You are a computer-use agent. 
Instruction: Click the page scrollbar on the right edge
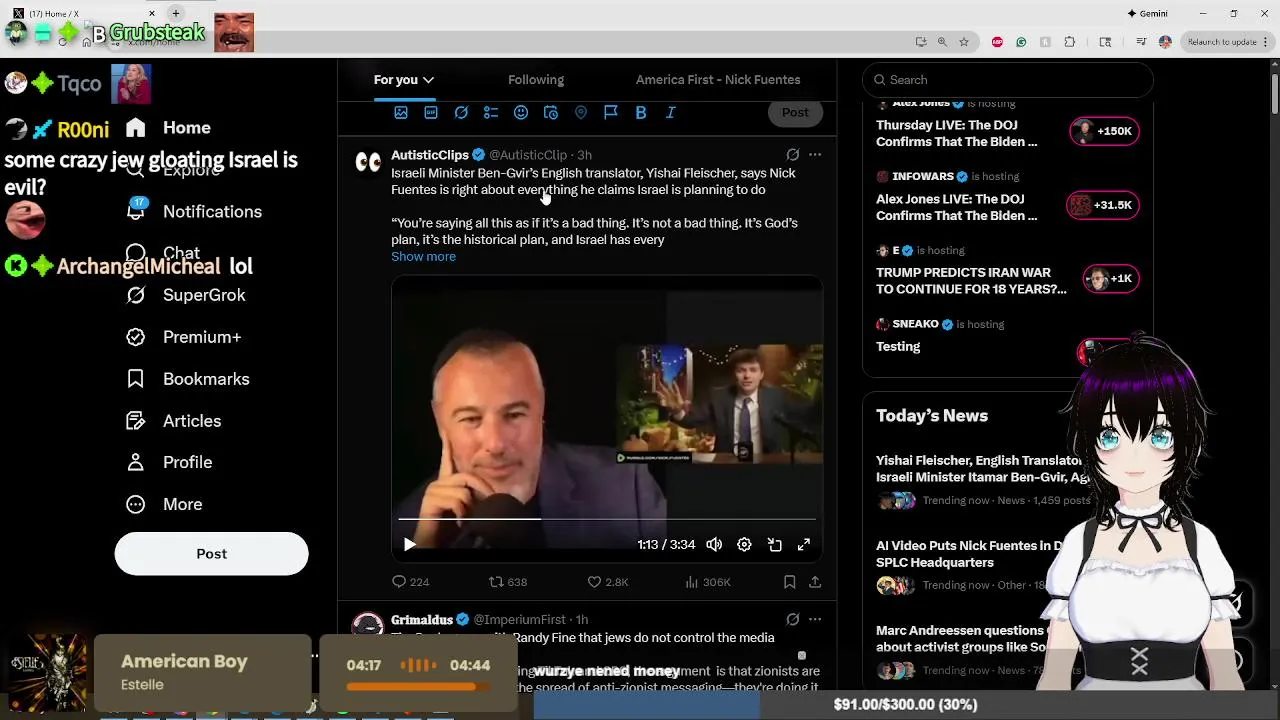click(1274, 92)
